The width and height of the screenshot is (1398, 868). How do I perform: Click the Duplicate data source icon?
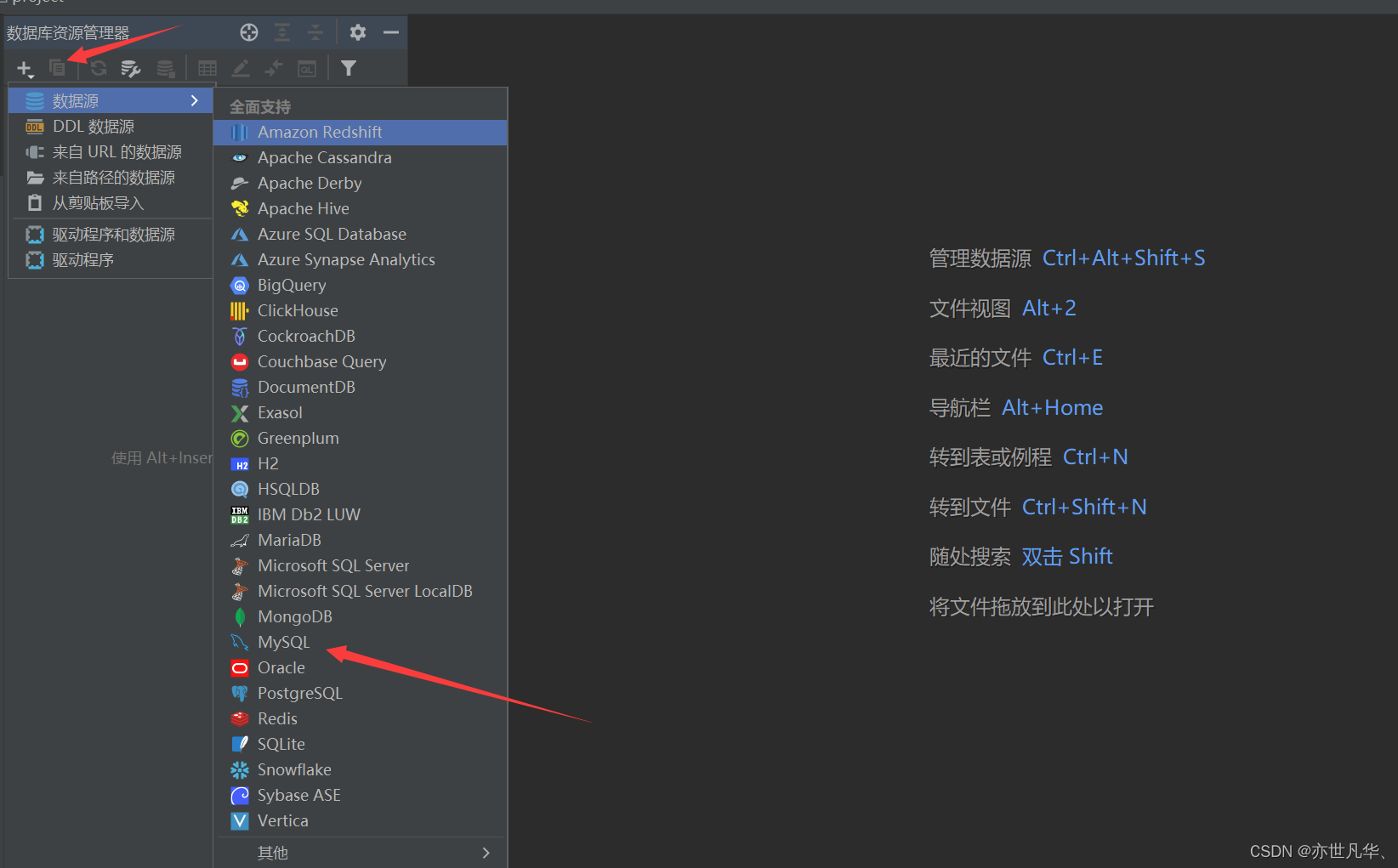pos(57,68)
